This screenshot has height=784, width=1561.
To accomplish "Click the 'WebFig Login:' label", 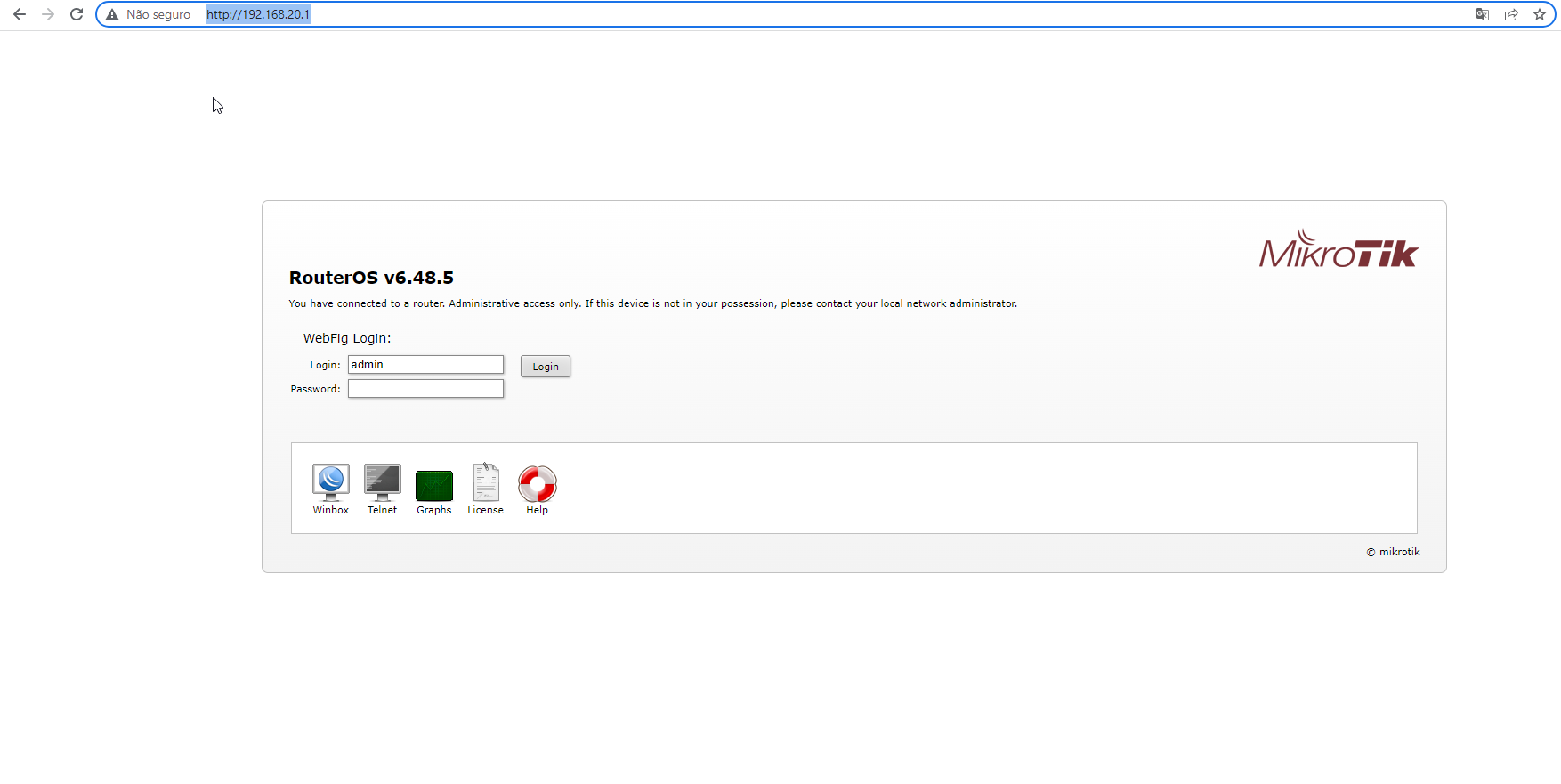I will [x=347, y=338].
